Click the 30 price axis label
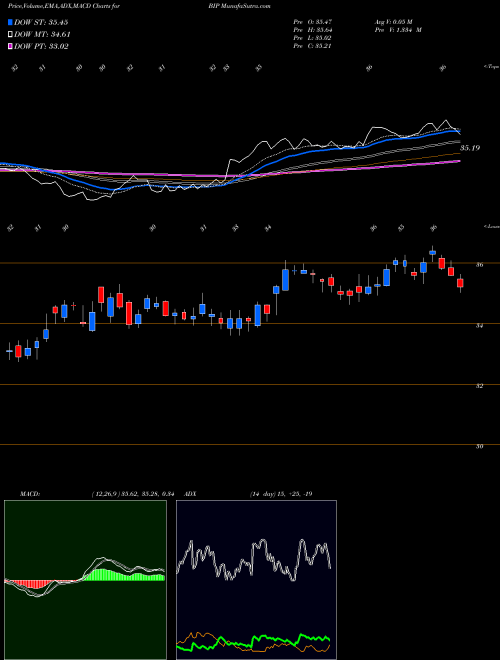The image size is (500, 660). tap(479, 446)
